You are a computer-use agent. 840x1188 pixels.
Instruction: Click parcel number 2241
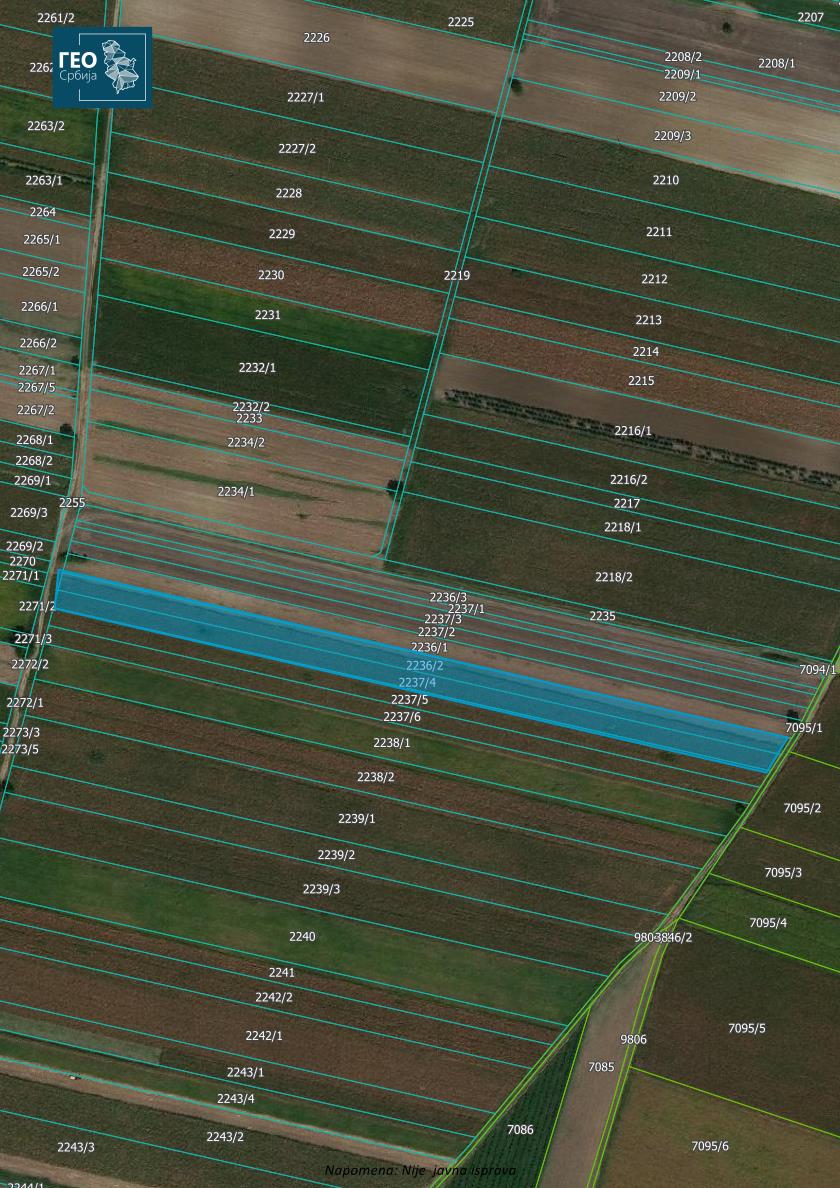[282, 971]
